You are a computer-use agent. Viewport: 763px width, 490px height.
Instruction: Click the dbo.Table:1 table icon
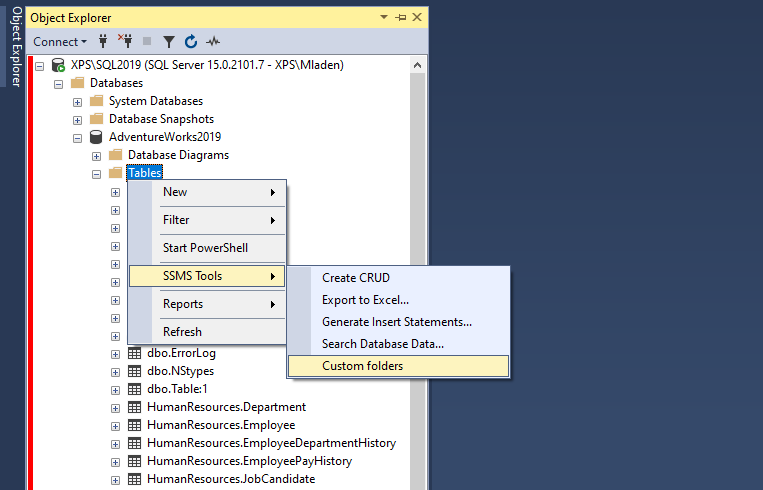point(134,389)
